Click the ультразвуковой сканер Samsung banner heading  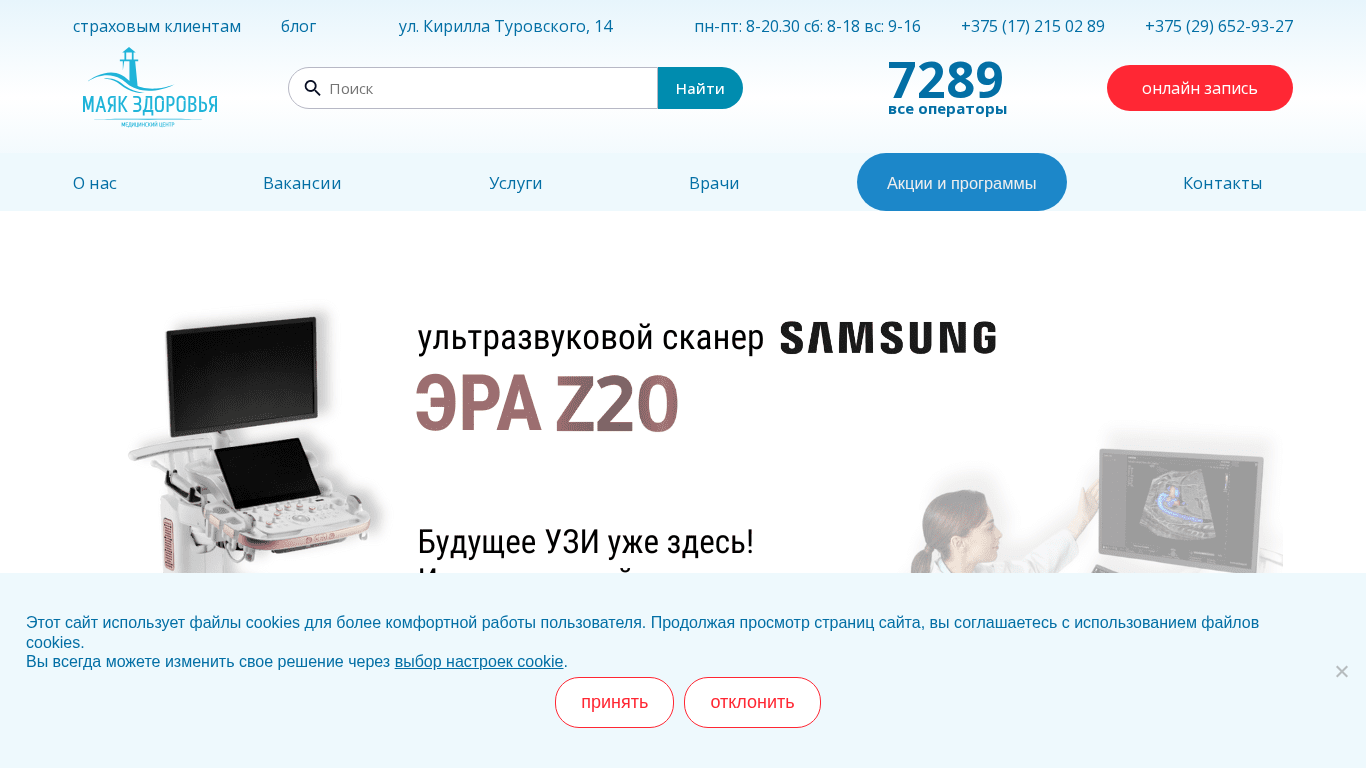click(707, 338)
